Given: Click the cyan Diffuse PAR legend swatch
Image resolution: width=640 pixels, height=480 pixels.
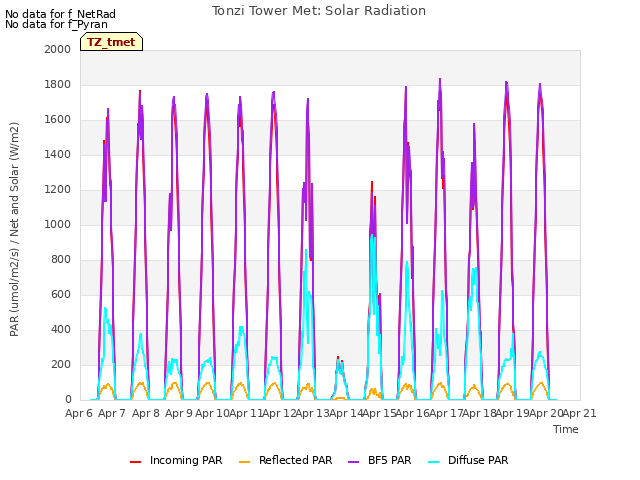Looking at the screenshot, I should [x=434, y=462].
